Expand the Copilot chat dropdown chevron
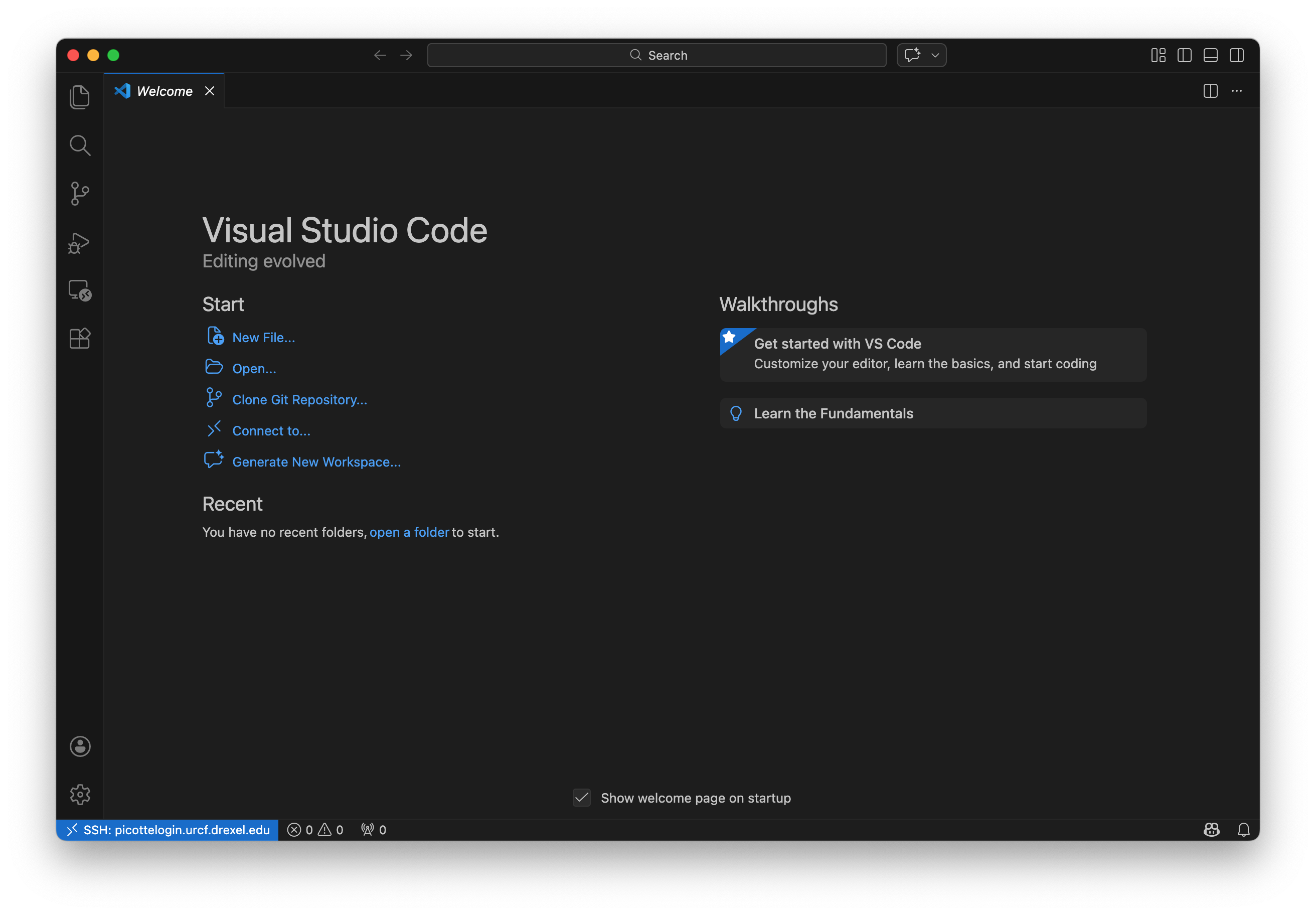Image resolution: width=1316 pixels, height=915 pixels. point(935,55)
